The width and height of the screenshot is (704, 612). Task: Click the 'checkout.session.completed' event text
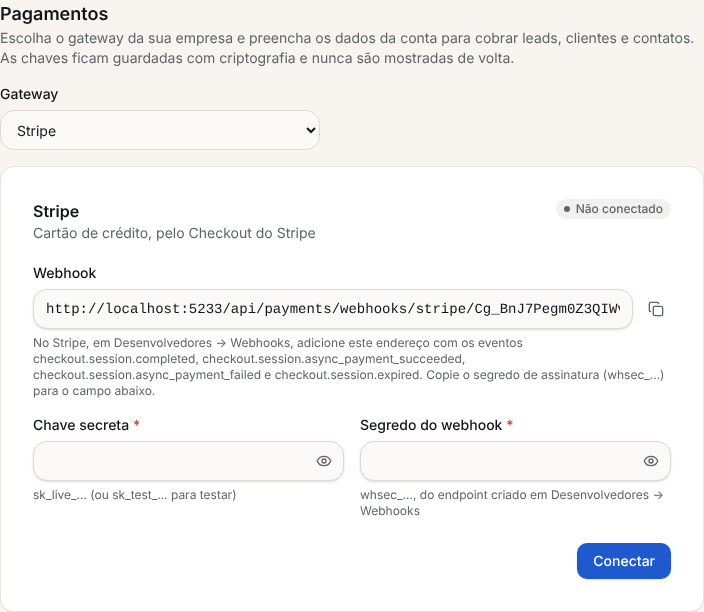coord(114,359)
